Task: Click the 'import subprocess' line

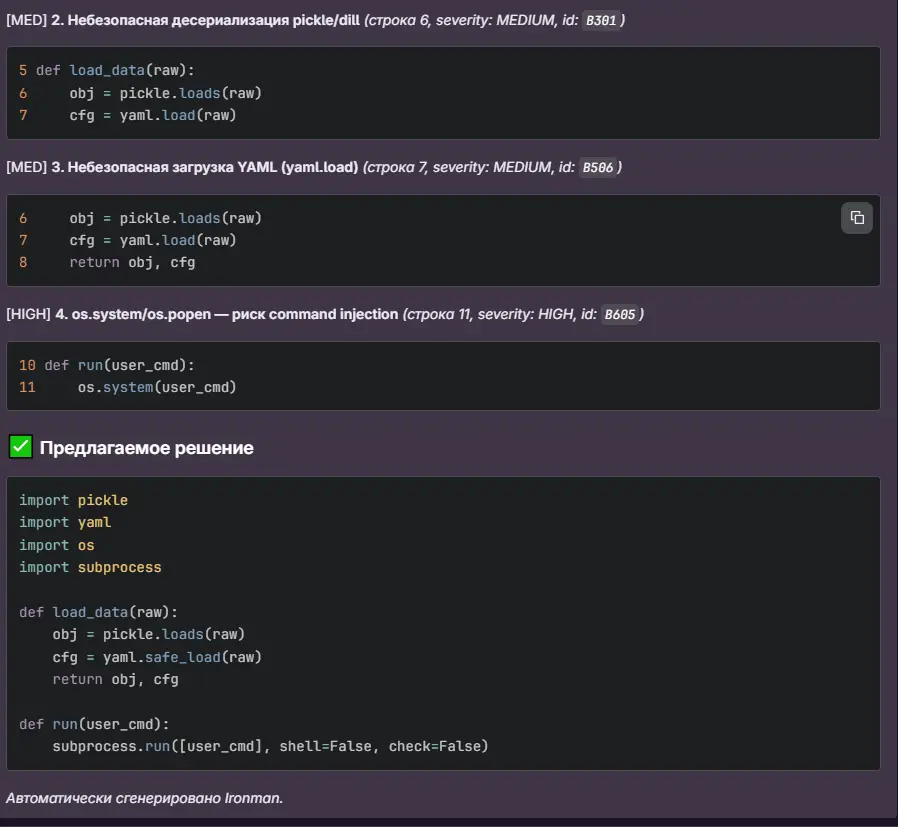Action: (x=90, y=567)
